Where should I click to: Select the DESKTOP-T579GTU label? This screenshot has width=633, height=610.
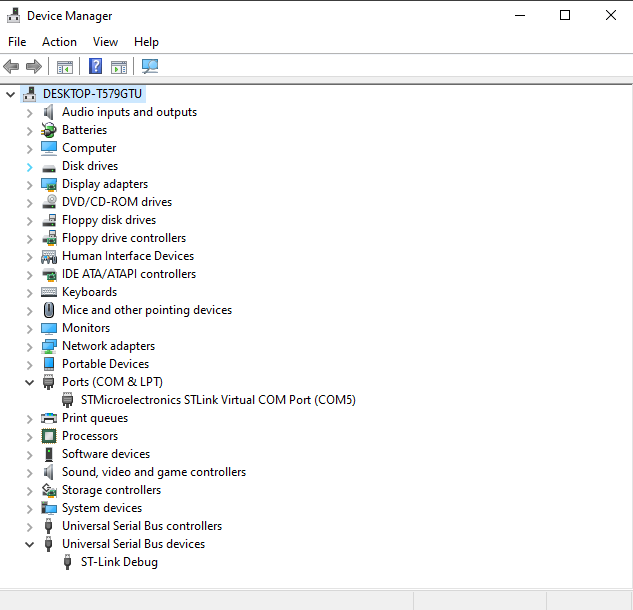click(92, 94)
